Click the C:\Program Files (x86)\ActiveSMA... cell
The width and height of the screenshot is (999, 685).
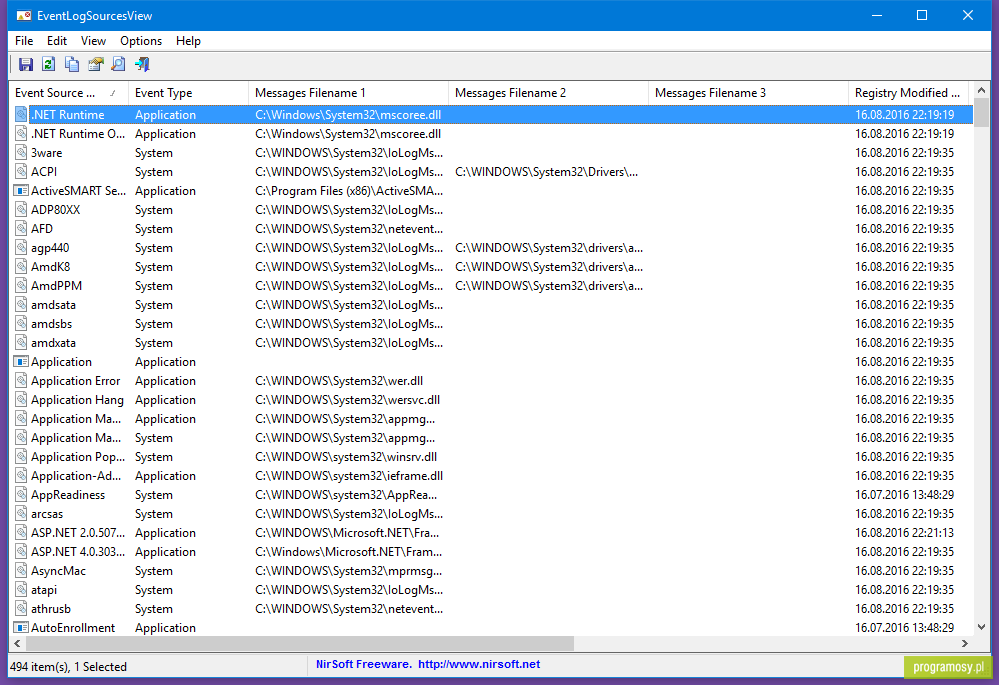point(349,191)
